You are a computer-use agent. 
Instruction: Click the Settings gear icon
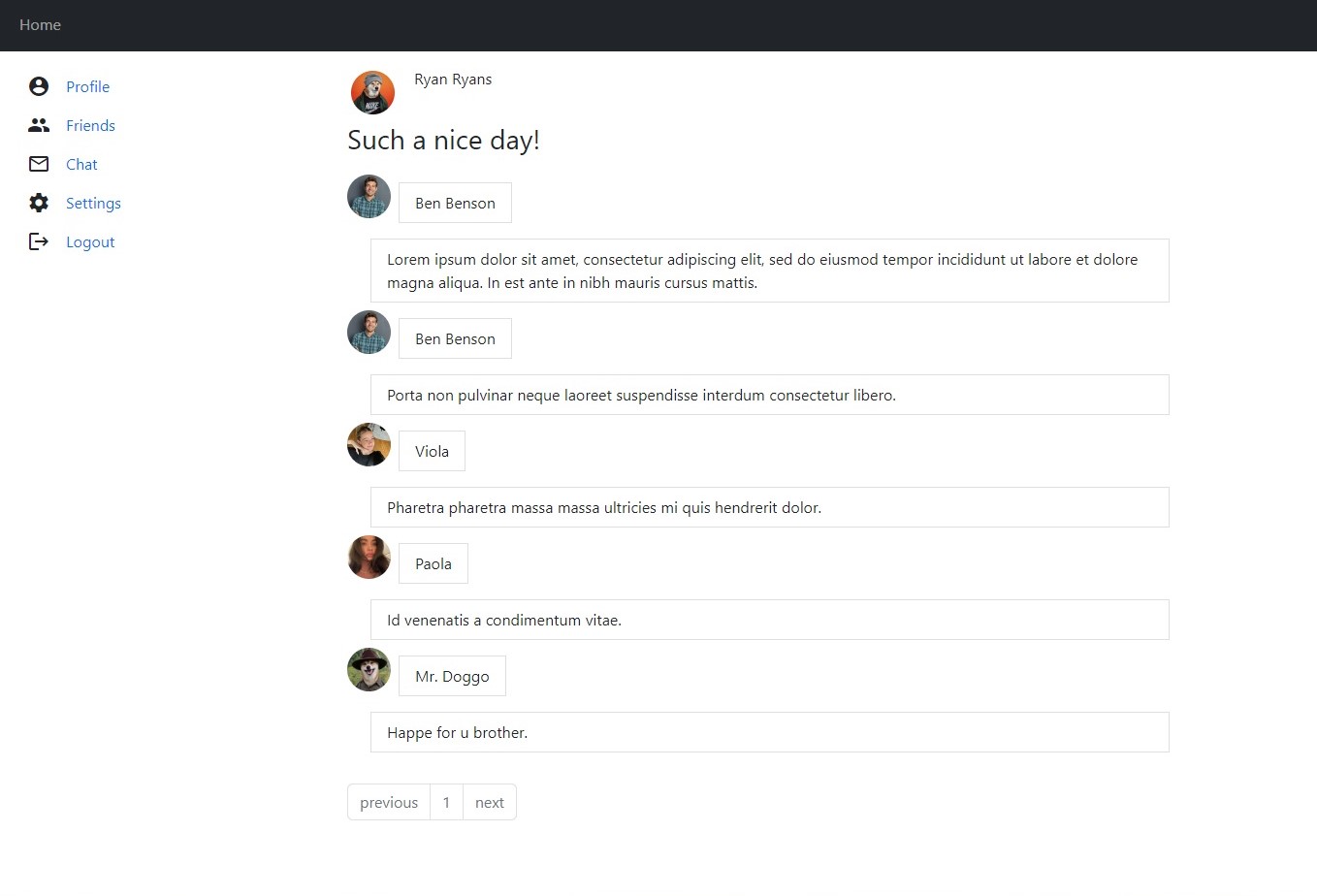38,202
